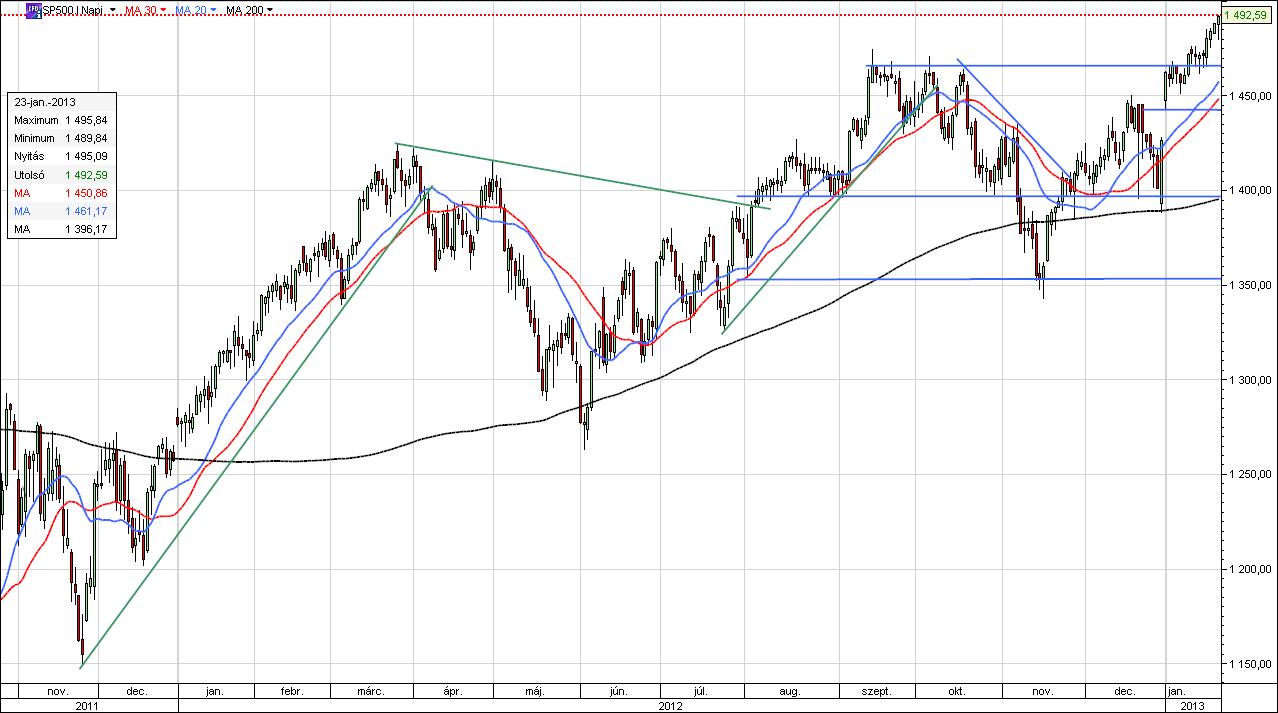
Task: Click the okt. month label on time axis
Action: (x=956, y=690)
